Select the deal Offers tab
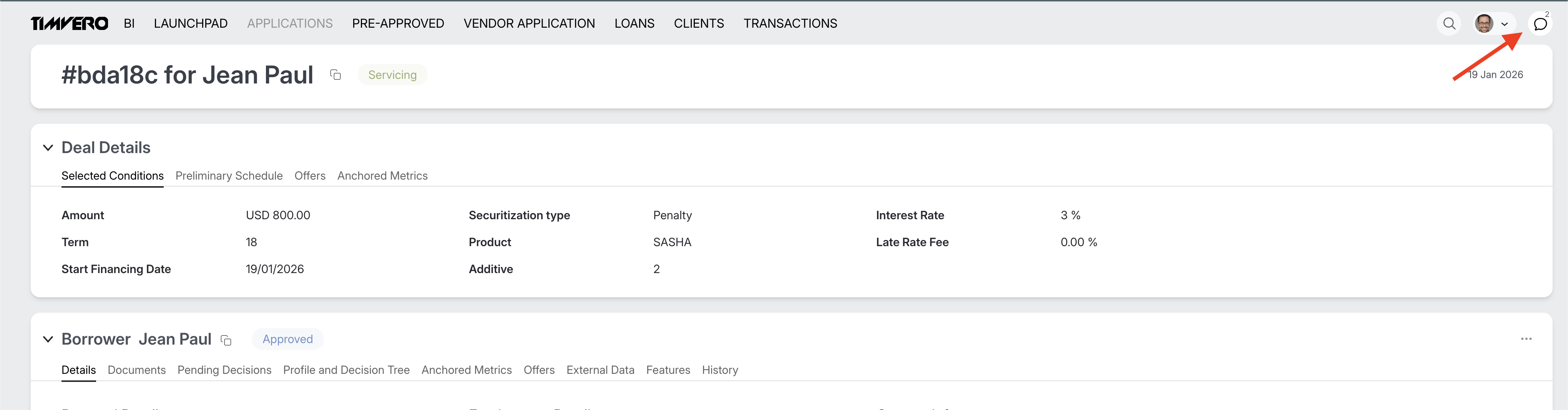This screenshot has height=410, width=1568. (310, 175)
